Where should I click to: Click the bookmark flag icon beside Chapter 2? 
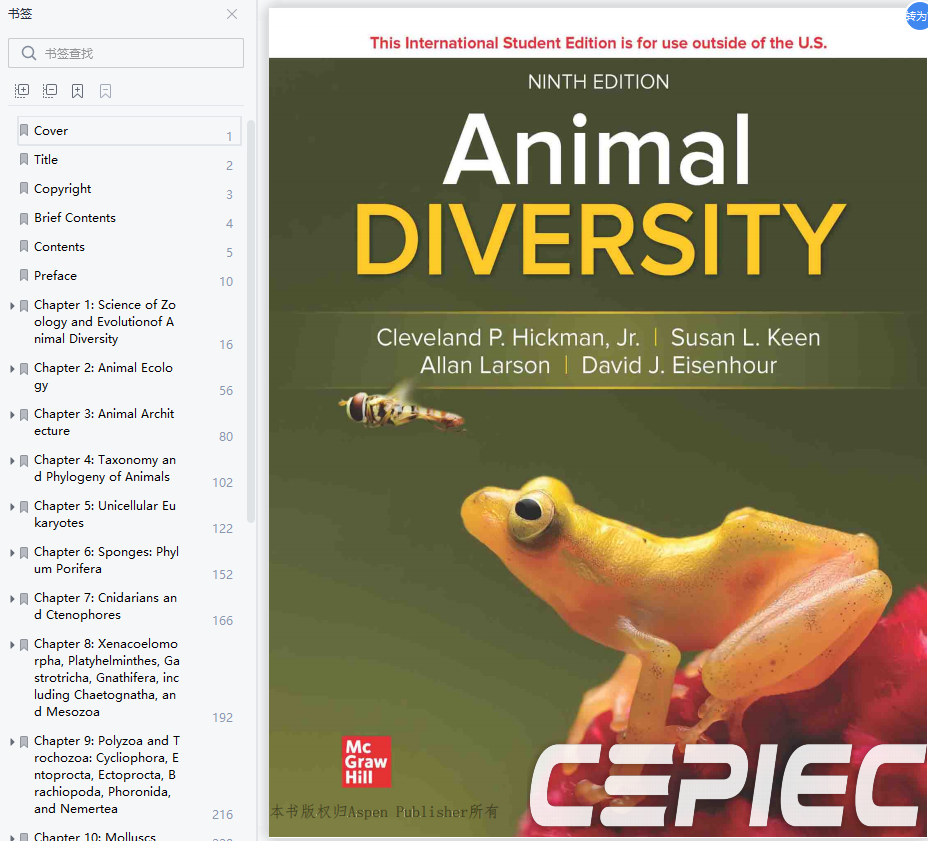(24, 369)
